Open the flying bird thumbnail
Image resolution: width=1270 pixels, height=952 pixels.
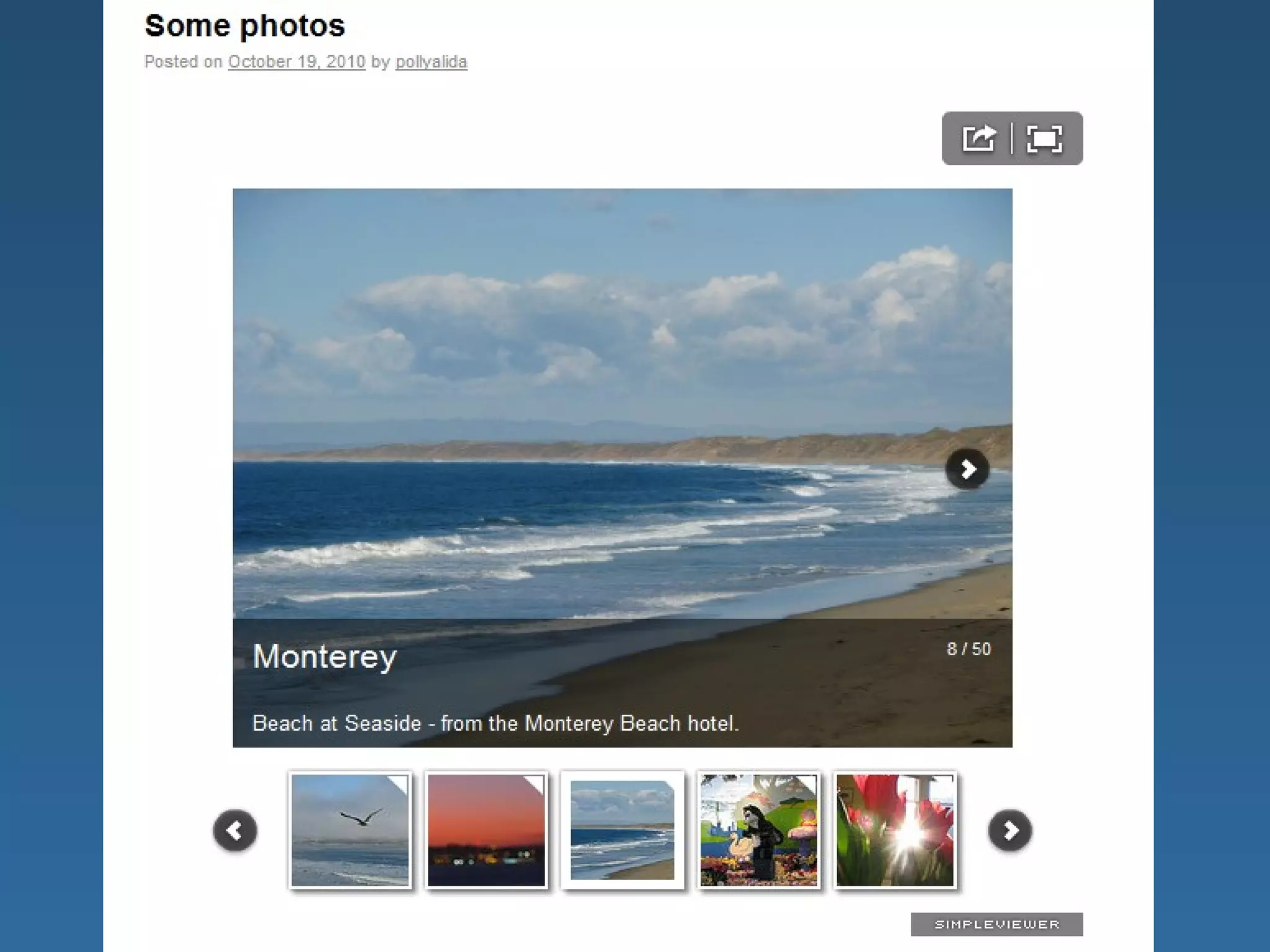(350, 830)
